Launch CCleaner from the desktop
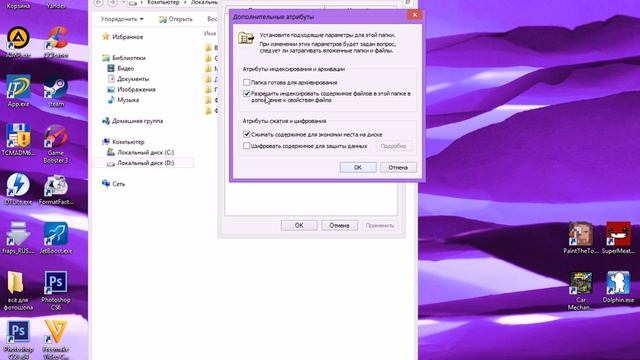Screen dimensions: 640x360 (56, 41)
